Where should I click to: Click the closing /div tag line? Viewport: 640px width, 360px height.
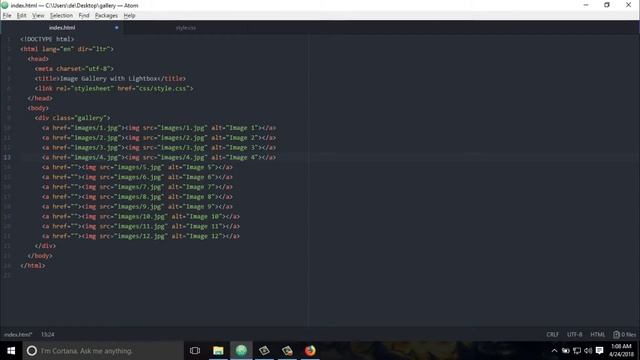pos(45,246)
